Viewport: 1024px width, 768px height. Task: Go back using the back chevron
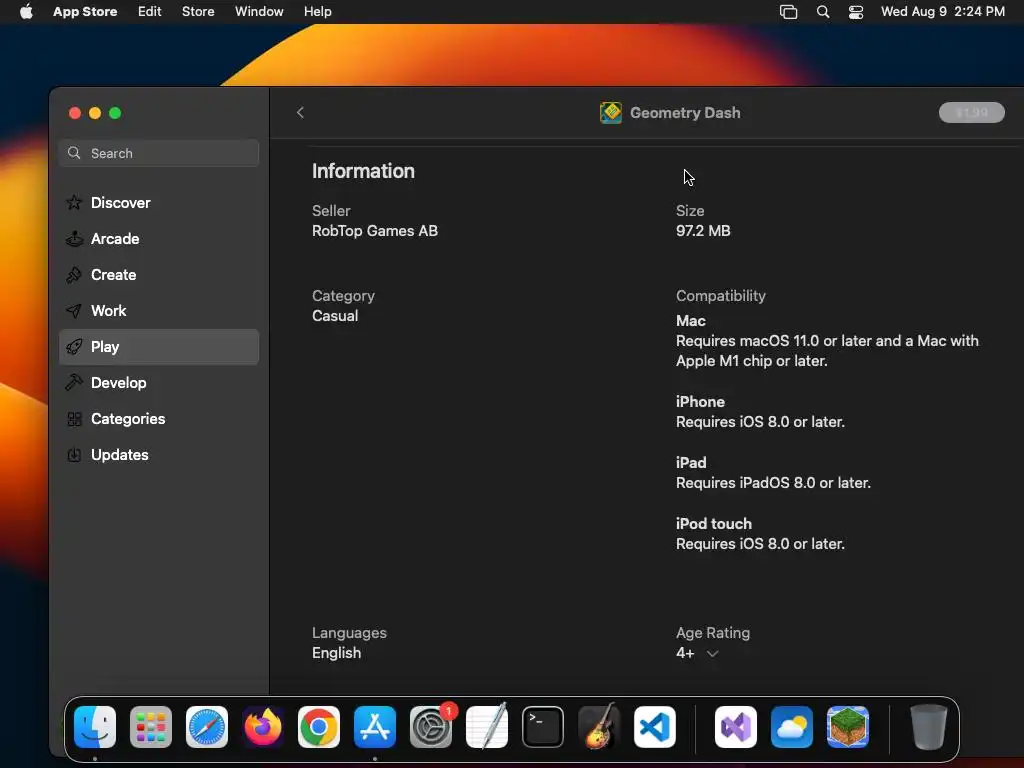point(300,112)
